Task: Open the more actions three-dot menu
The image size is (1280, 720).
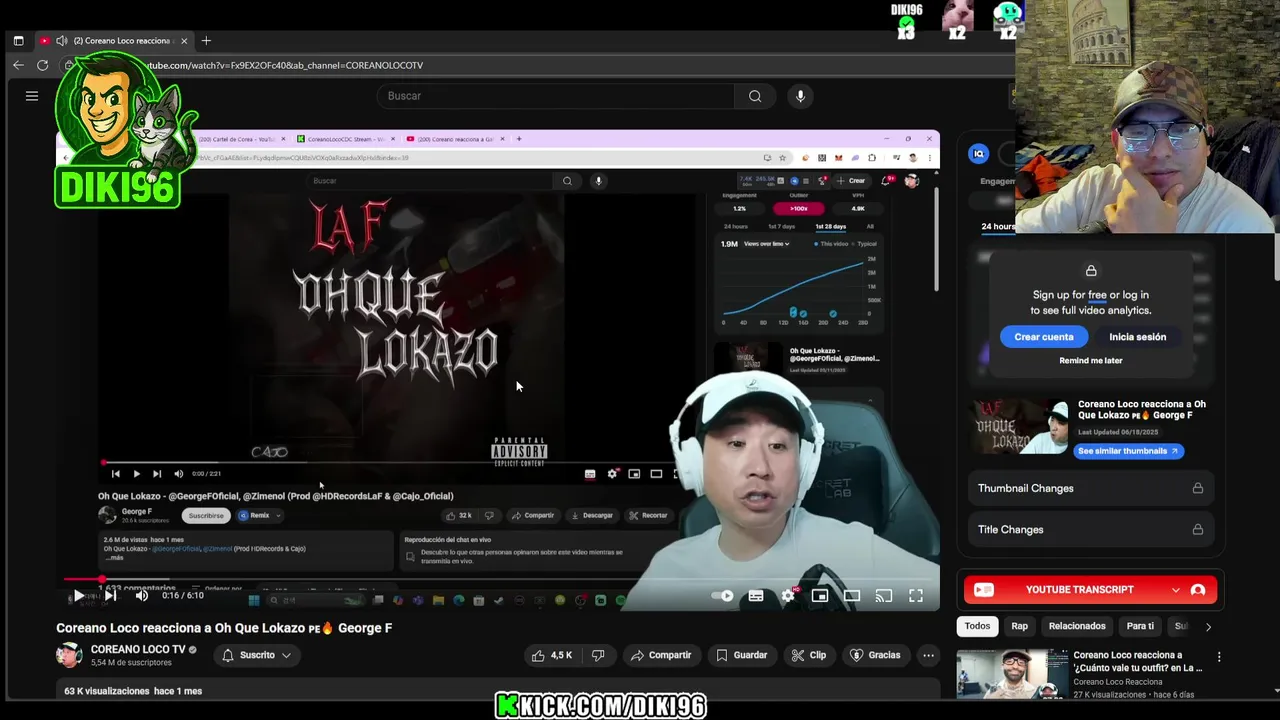Action: click(928, 655)
